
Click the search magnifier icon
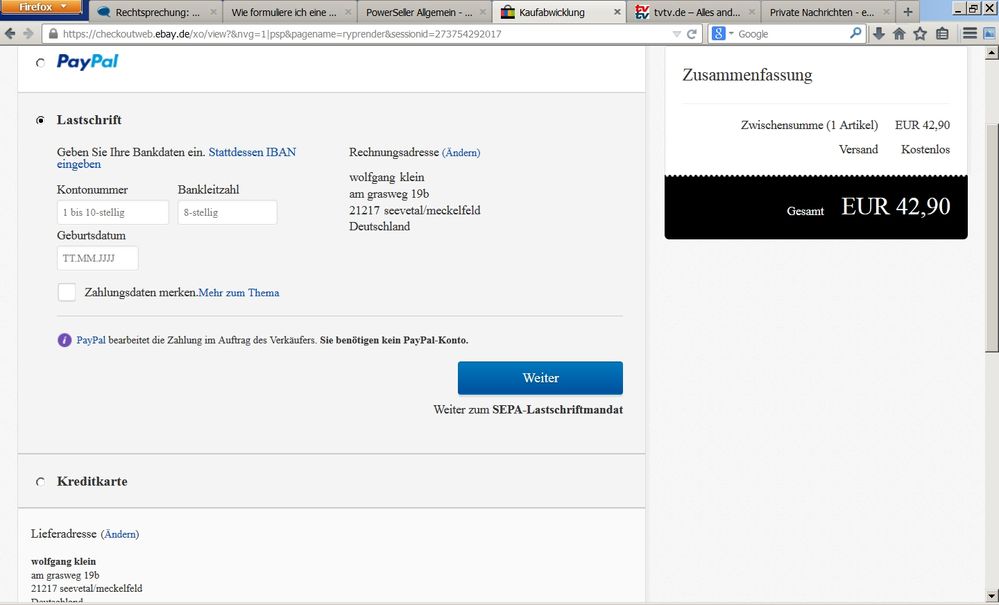(x=856, y=33)
